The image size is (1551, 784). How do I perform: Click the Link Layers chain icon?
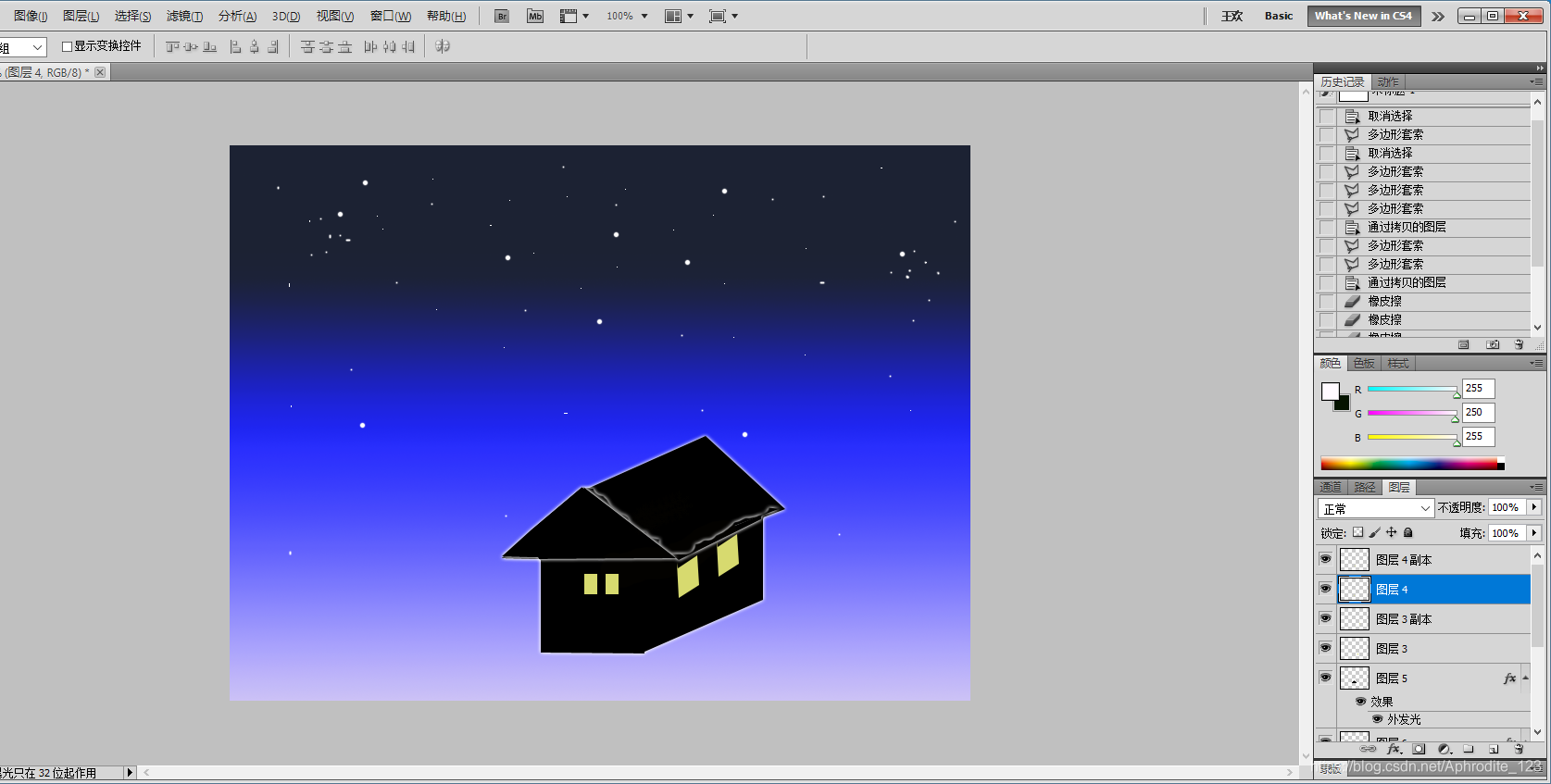tap(1368, 749)
